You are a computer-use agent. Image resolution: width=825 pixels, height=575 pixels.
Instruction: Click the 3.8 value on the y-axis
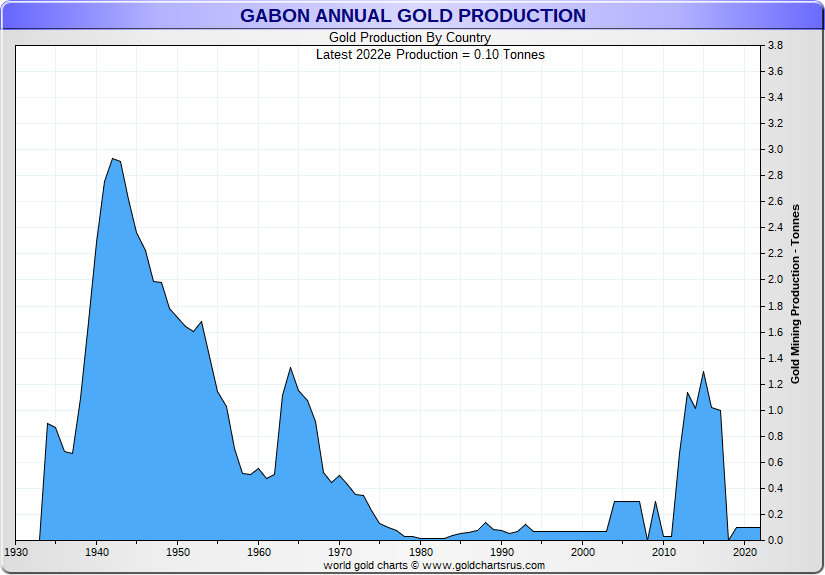(774, 46)
